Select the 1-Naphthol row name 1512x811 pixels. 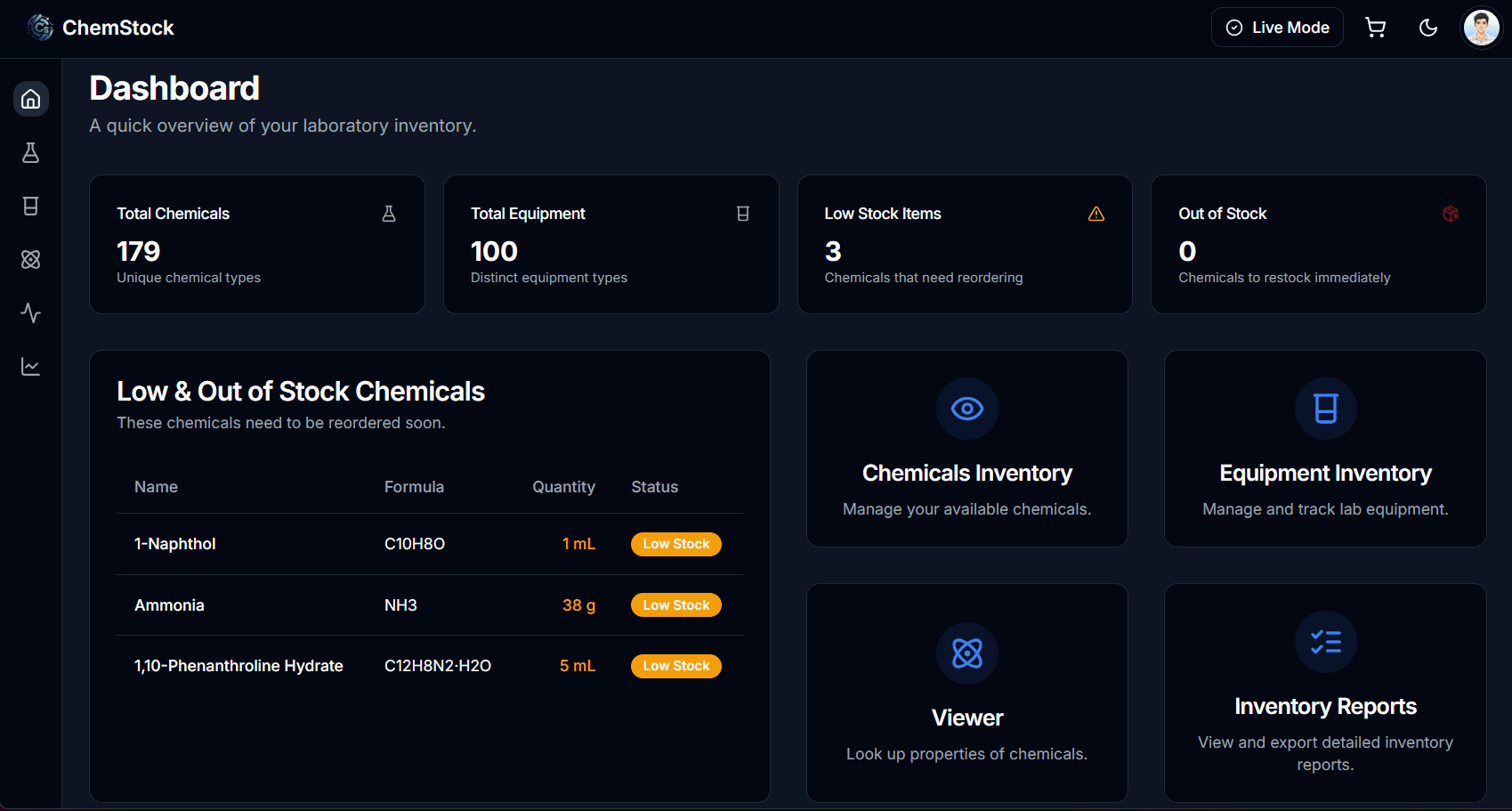tap(175, 544)
